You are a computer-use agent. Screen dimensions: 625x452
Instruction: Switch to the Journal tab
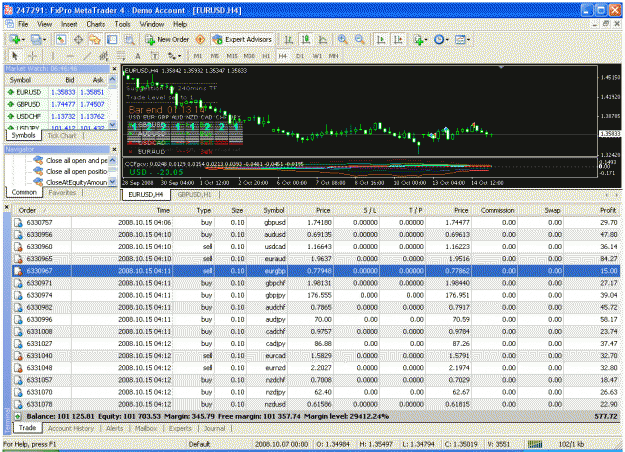tap(214, 428)
